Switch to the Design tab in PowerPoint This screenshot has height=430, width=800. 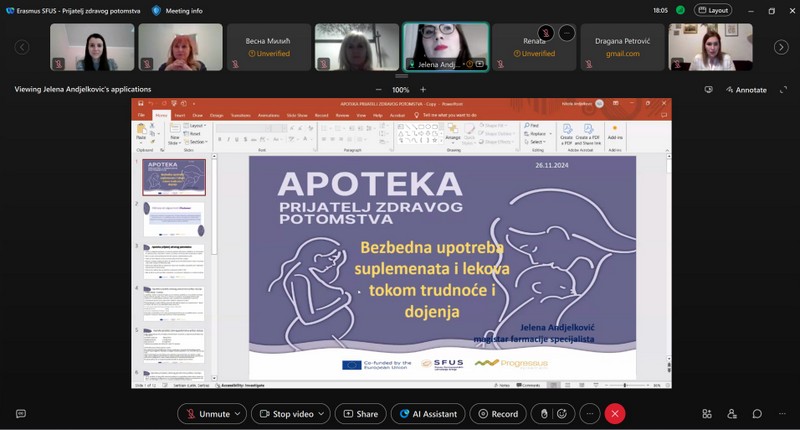coord(216,115)
